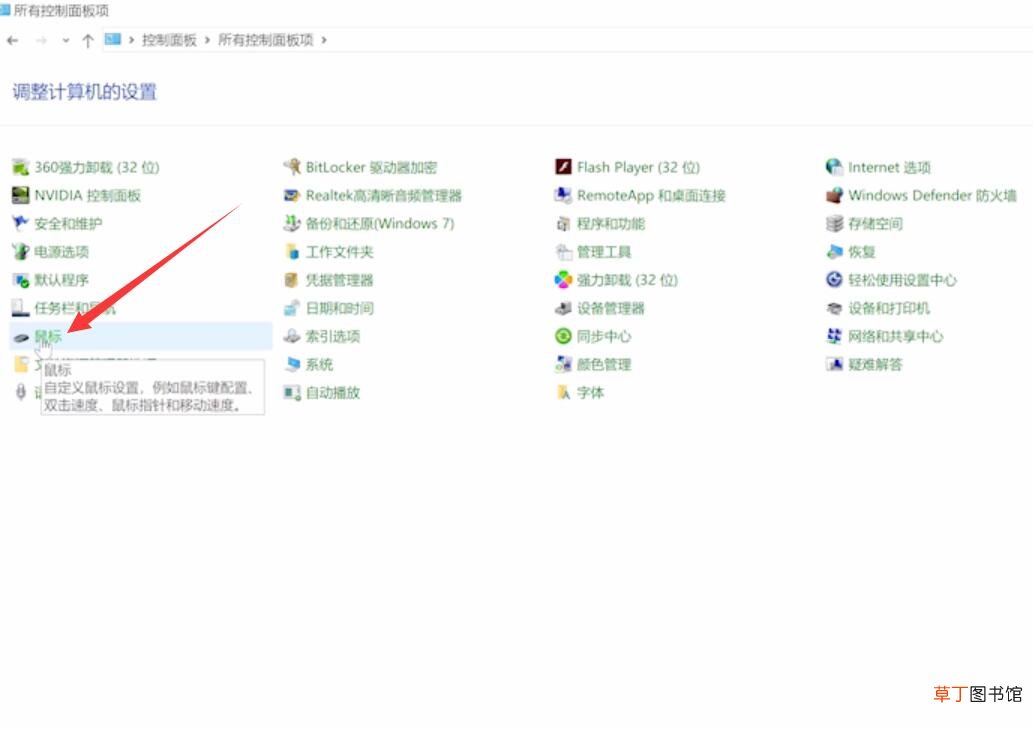Click the 日期和时间 icon
Screen dimensions: 1033x729
(x=292, y=308)
